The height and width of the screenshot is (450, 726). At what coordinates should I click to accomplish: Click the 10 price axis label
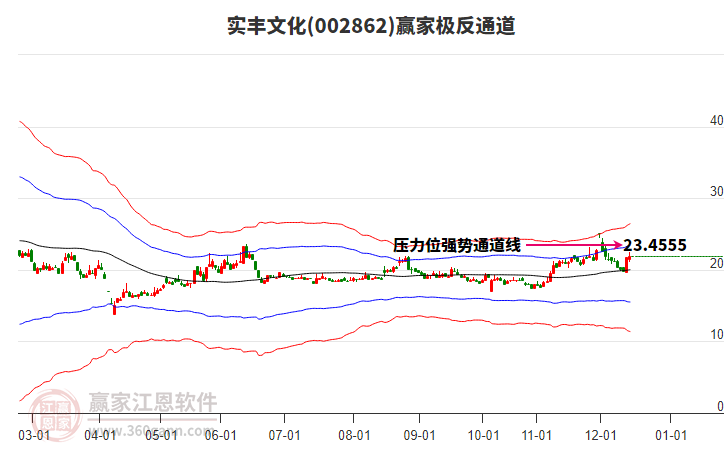[716, 334]
